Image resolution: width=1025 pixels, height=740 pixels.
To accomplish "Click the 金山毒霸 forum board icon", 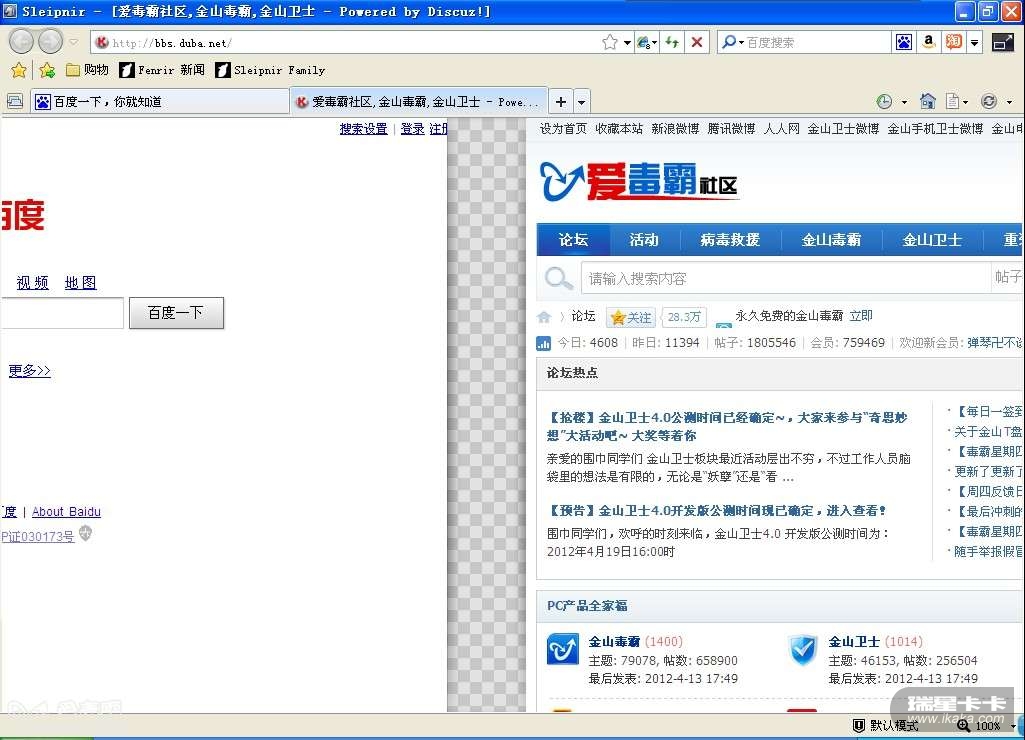I will pyautogui.click(x=563, y=649).
